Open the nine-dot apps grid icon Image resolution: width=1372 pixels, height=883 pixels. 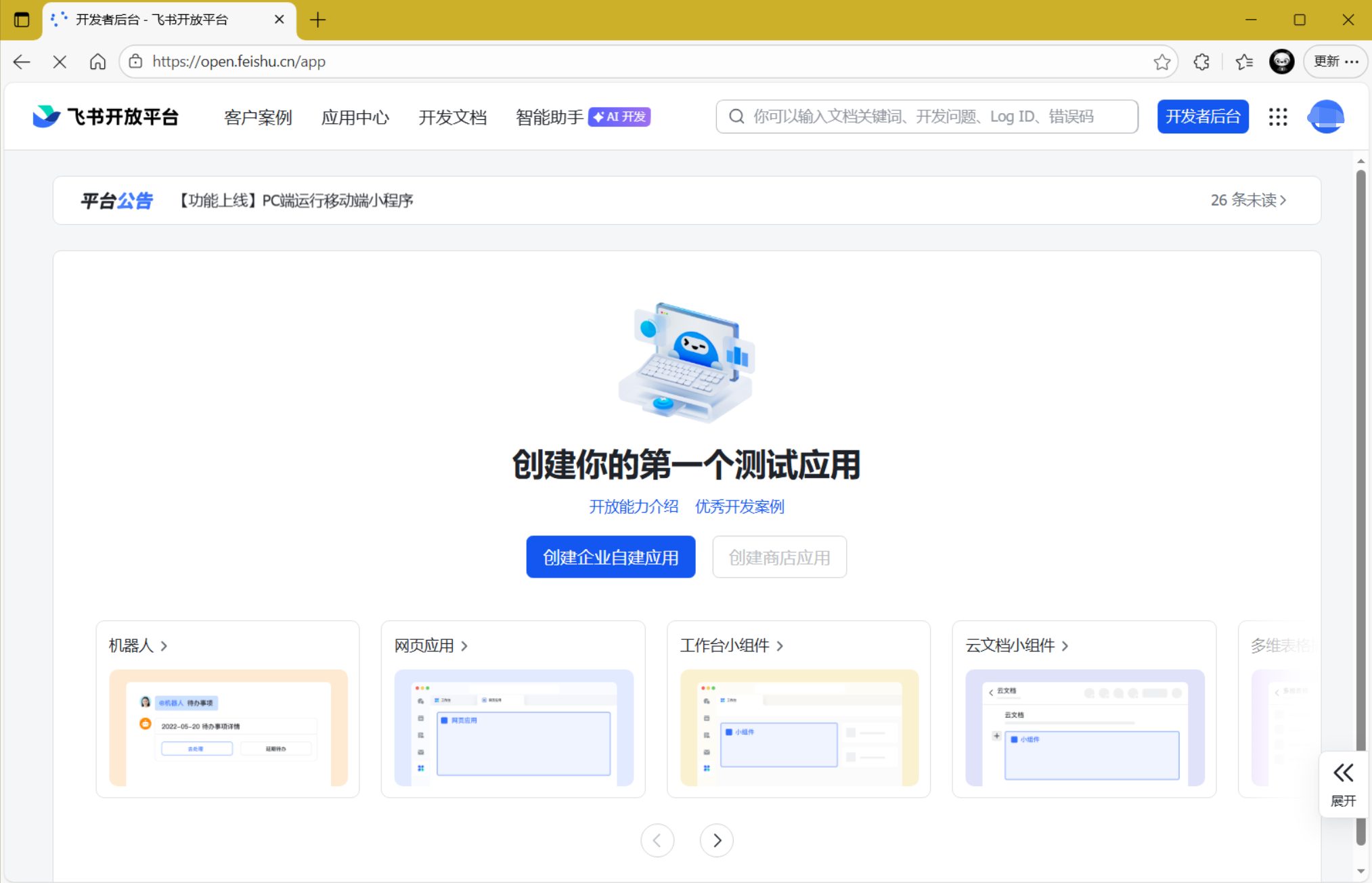point(1277,116)
